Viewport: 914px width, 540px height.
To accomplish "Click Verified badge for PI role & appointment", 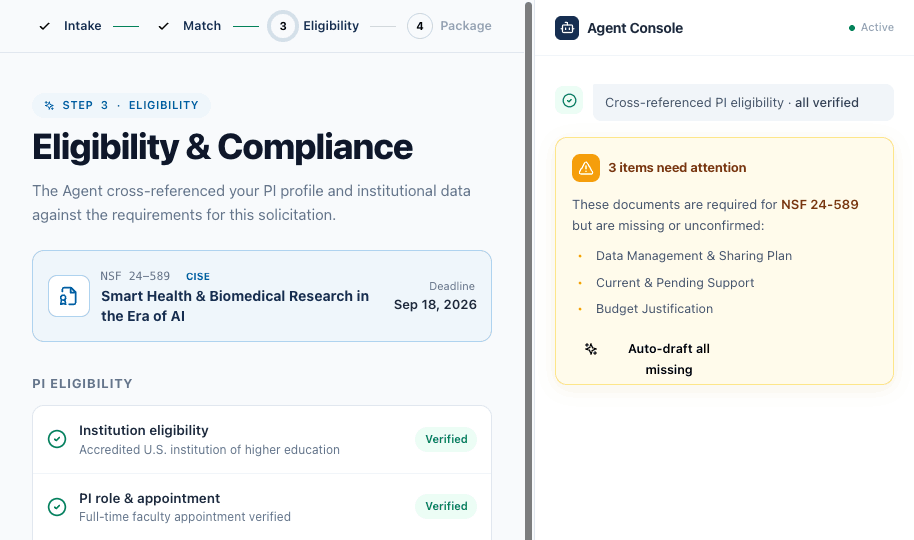I will [446, 506].
